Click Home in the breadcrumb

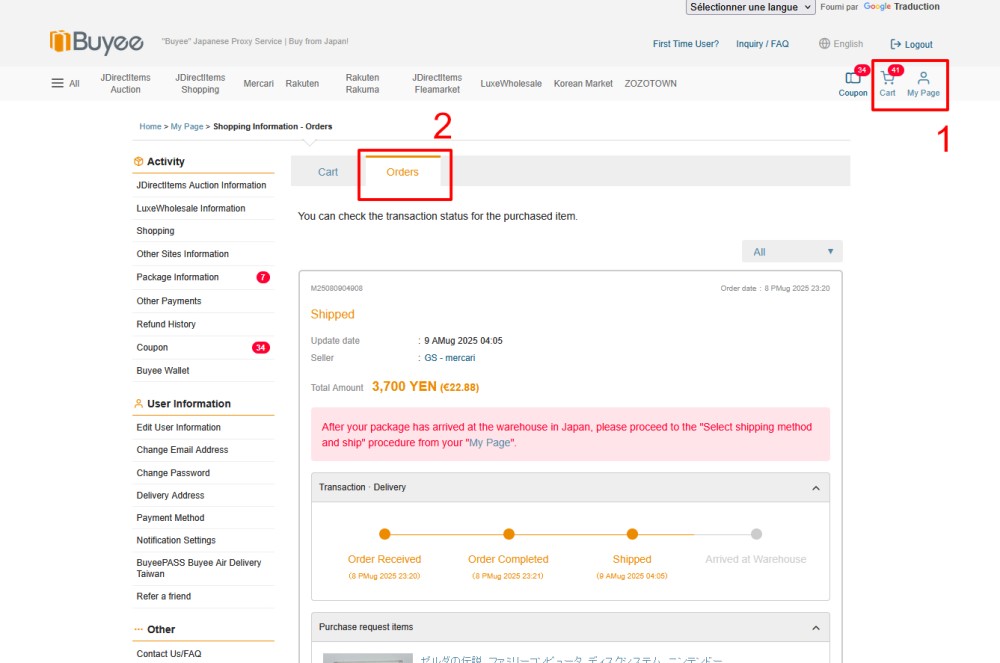pos(151,126)
